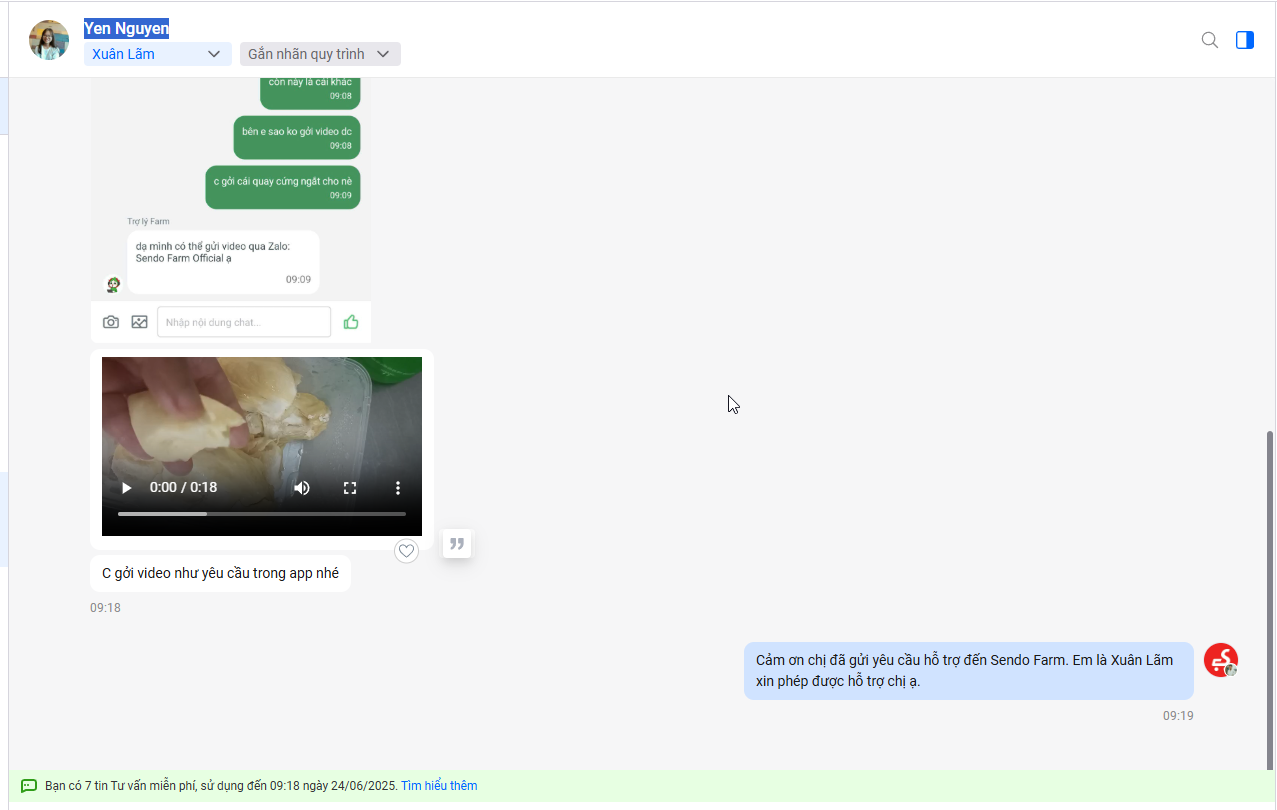Screen dimensions: 1277x810
Task: Click the 'Sendo Farm Official' message bubble
Action: tap(223, 262)
